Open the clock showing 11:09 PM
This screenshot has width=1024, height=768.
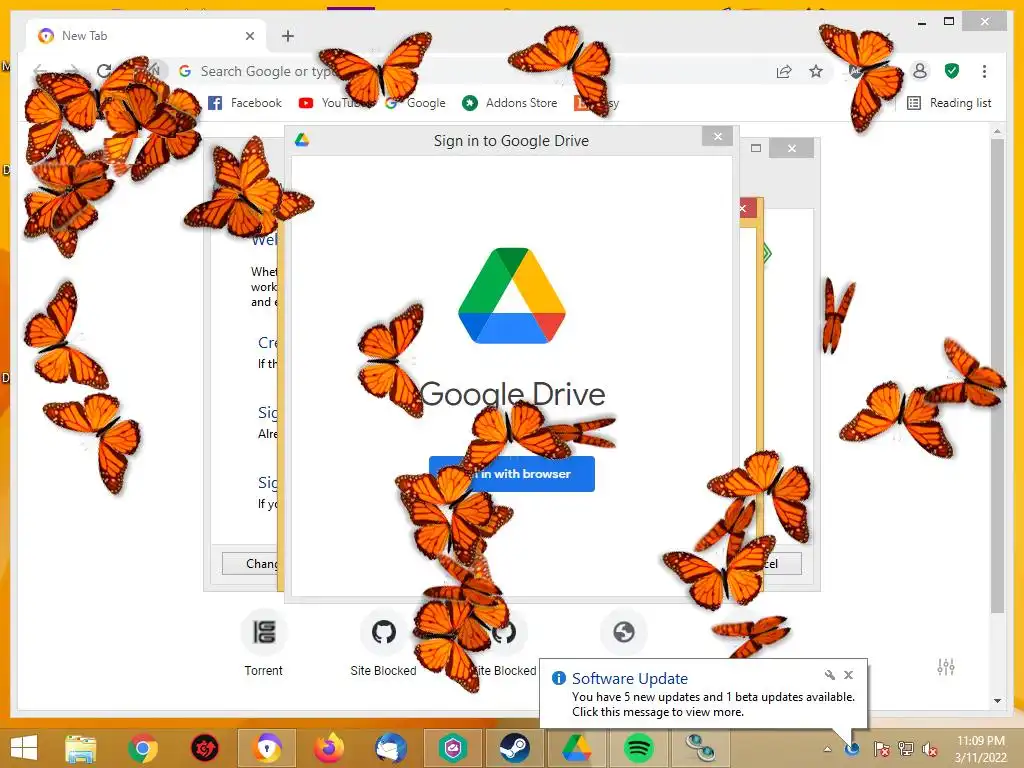coord(981,749)
